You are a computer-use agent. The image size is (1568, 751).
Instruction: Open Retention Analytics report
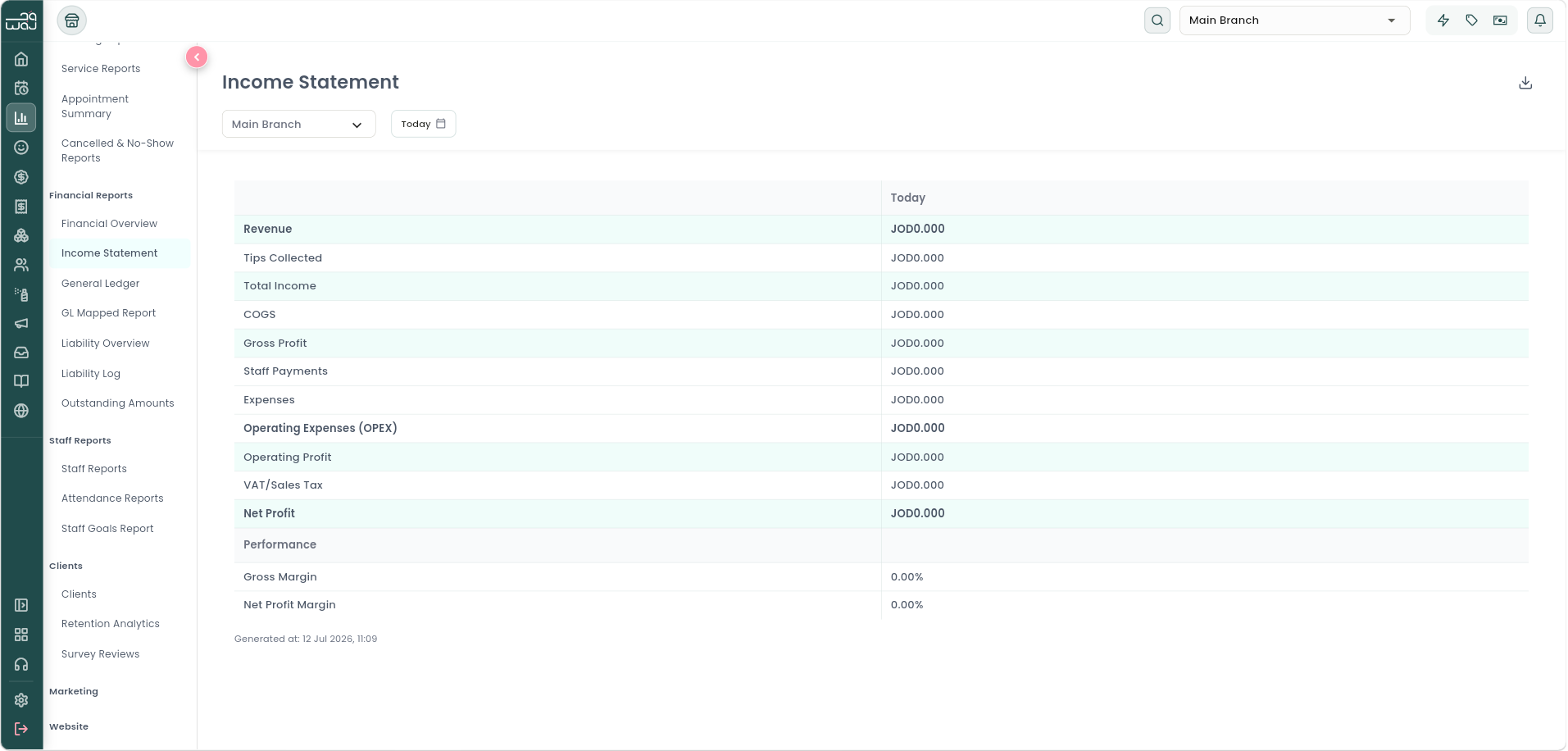coord(111,624)
